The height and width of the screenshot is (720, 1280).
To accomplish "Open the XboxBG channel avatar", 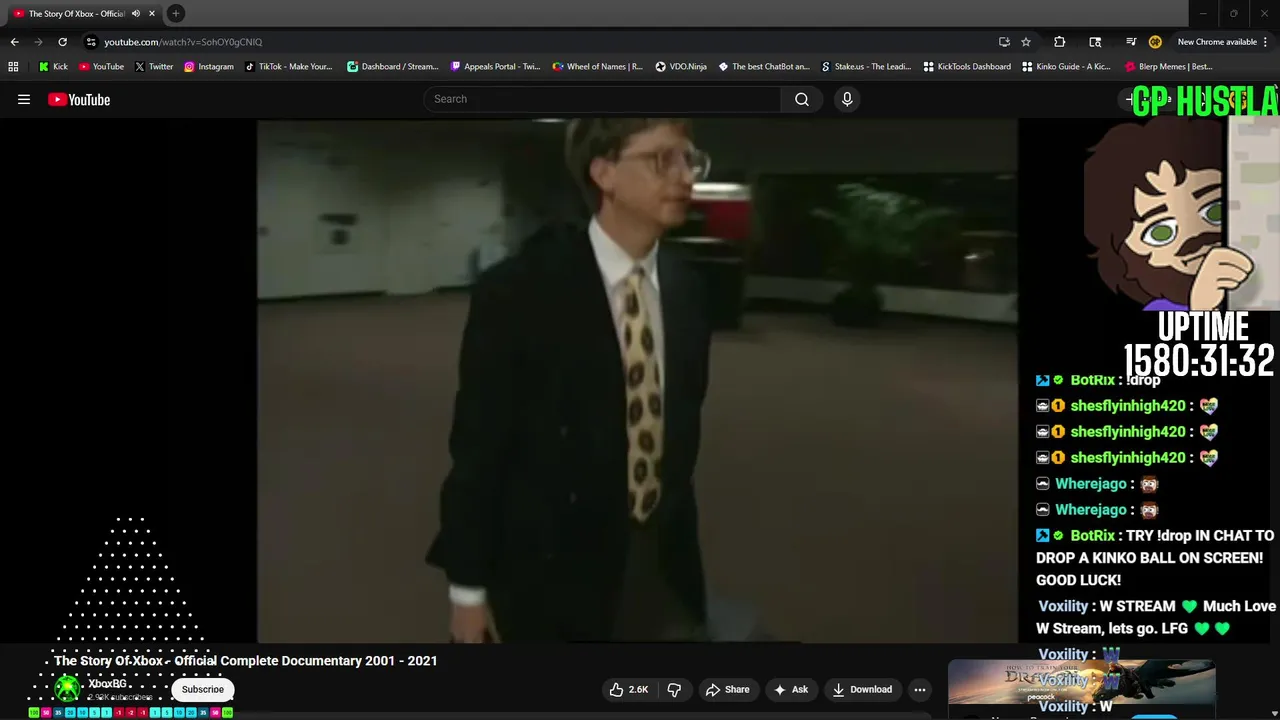I will (x=68, y=689).
